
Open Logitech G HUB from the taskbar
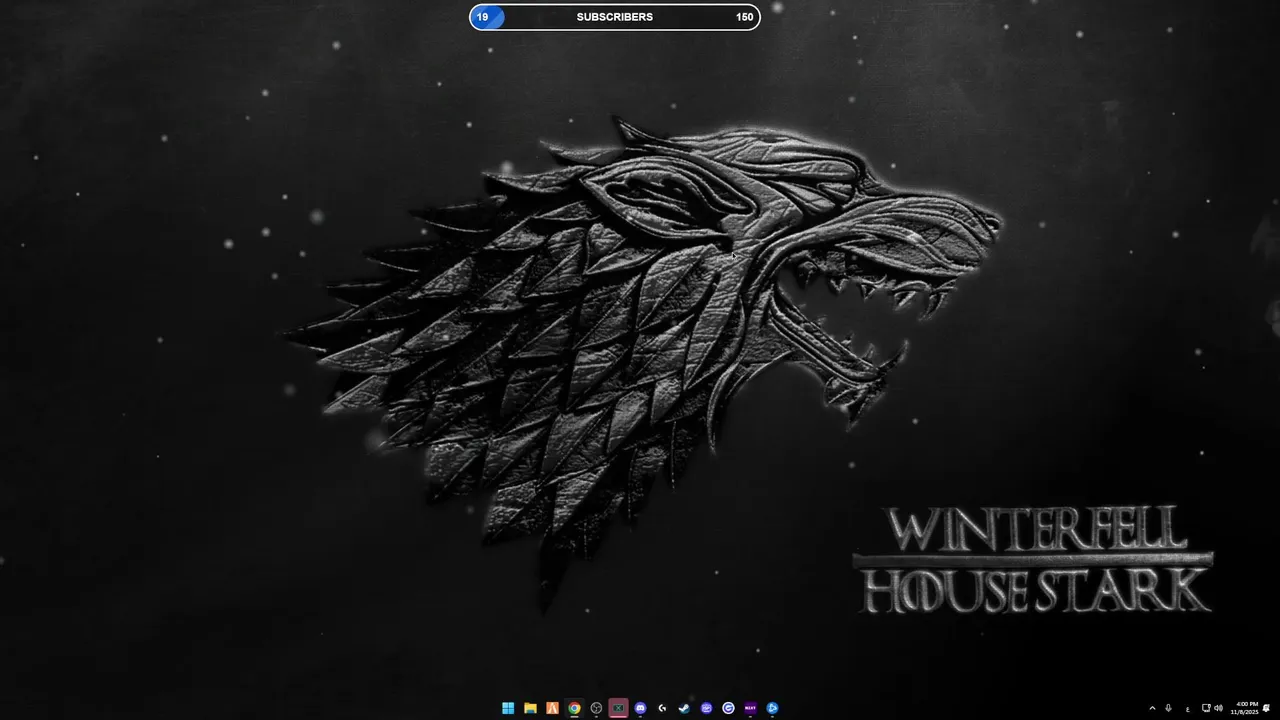[662, 708]
